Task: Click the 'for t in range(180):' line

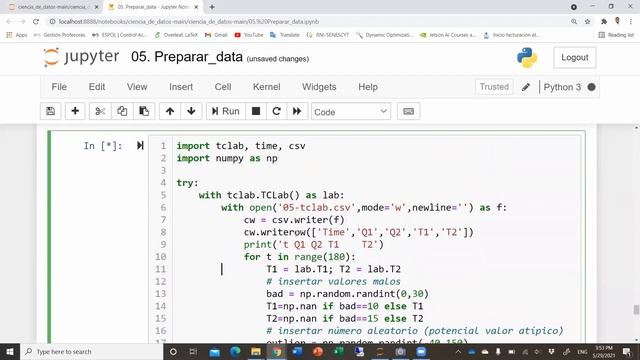Action: (300, 257)
